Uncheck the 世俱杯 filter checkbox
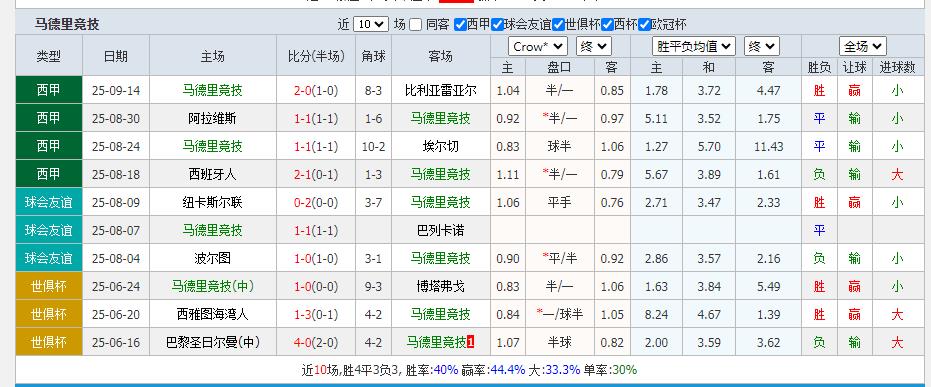Viewport: 931px width, 387px height. click(x=558, y=25)
